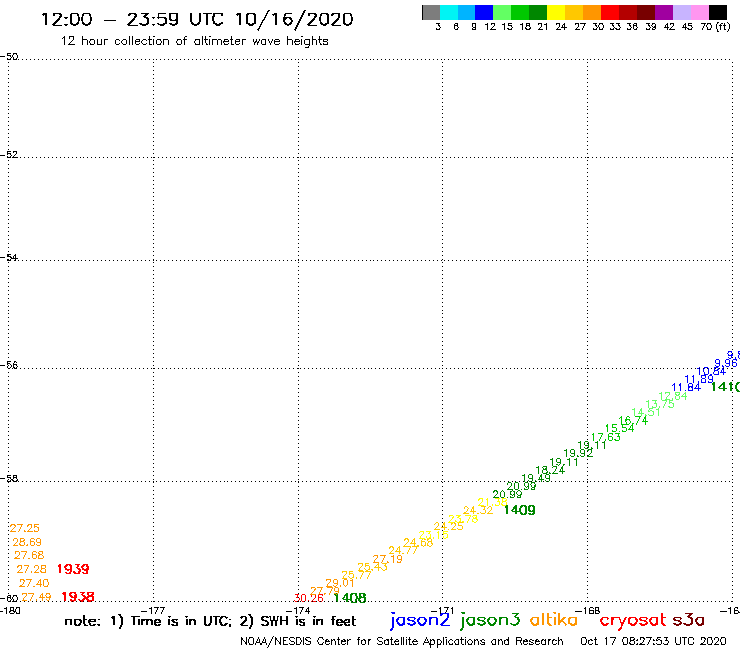740x650 pixels.
Task: Select wave height value 23.78
Action: (x=463, y=519)
